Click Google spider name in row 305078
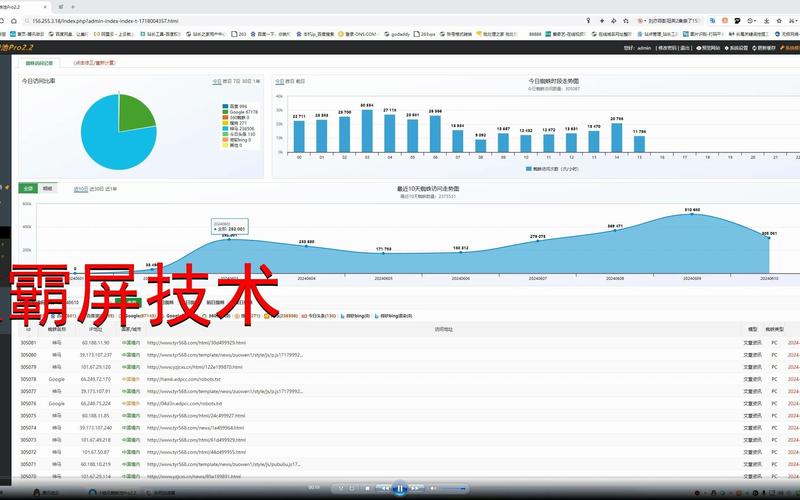 click(x=57, y=379)
